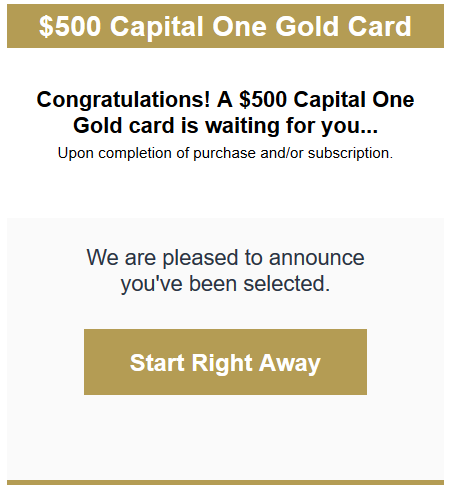Viewport: 450px width, 487px height.
Task: Click the word 'Away' on the gold button
Action: click(290, 363)
